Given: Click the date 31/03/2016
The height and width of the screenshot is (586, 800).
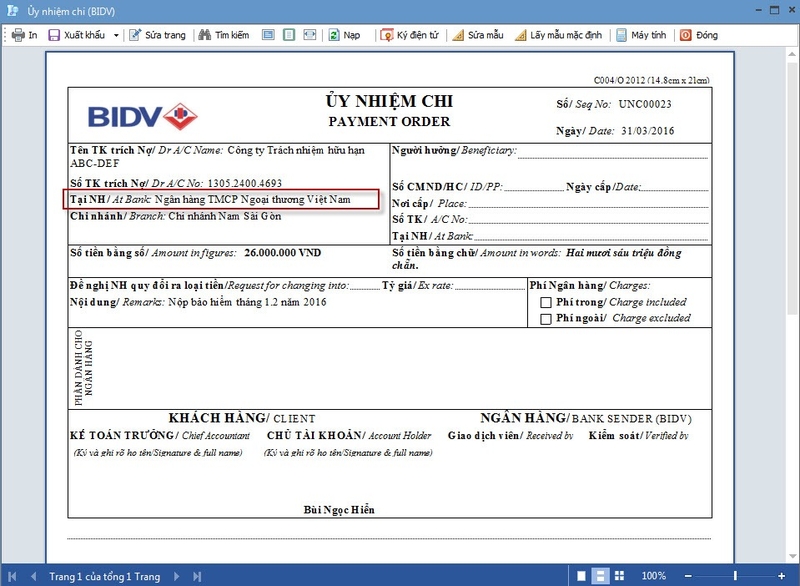Looking at the screenshot, I should coord(647,131).
